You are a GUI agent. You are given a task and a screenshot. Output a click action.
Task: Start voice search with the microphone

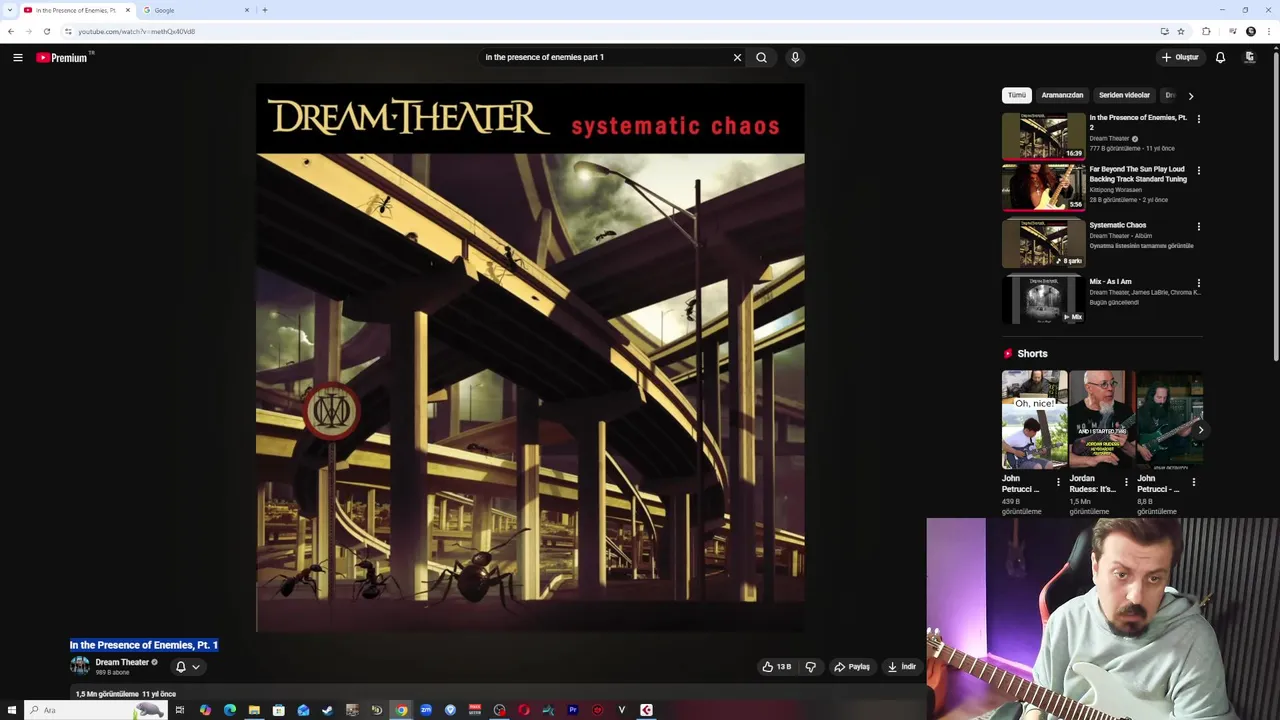click(x=795, y=58)
